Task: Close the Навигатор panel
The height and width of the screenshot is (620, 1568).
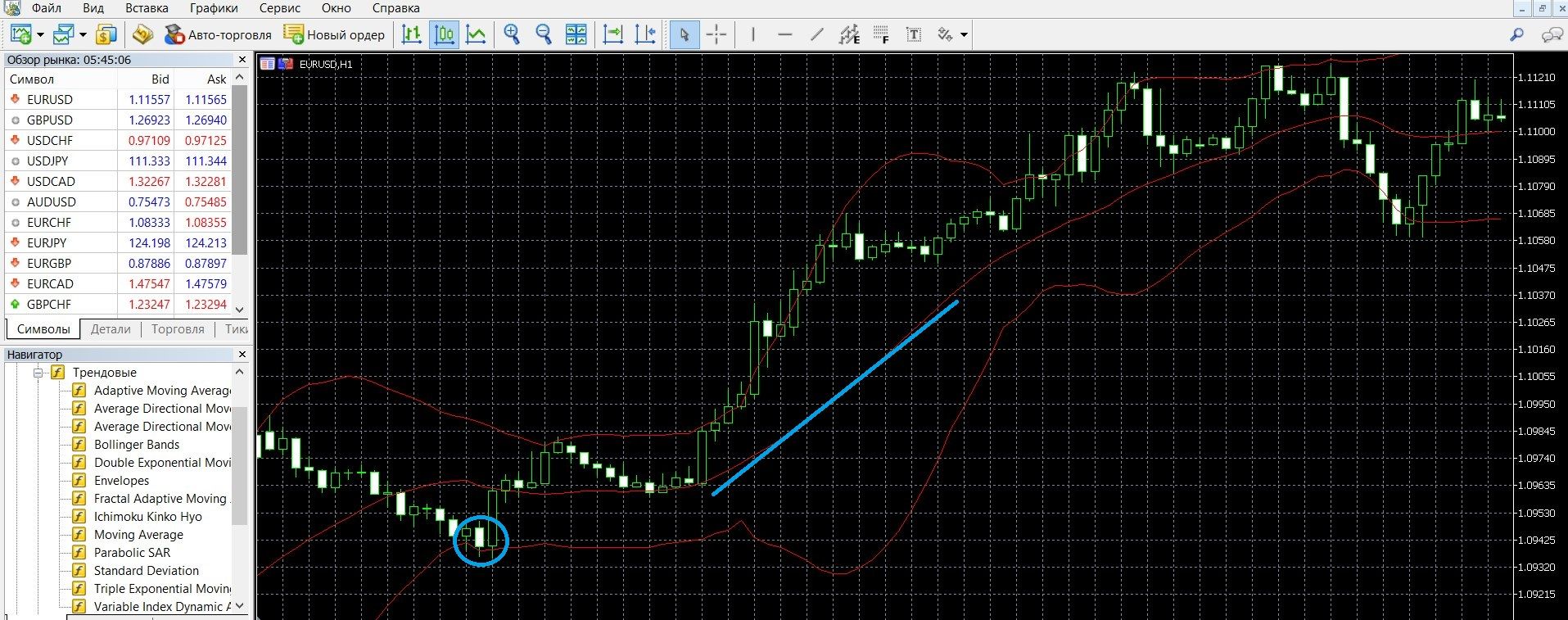Action: click(242, 355)
